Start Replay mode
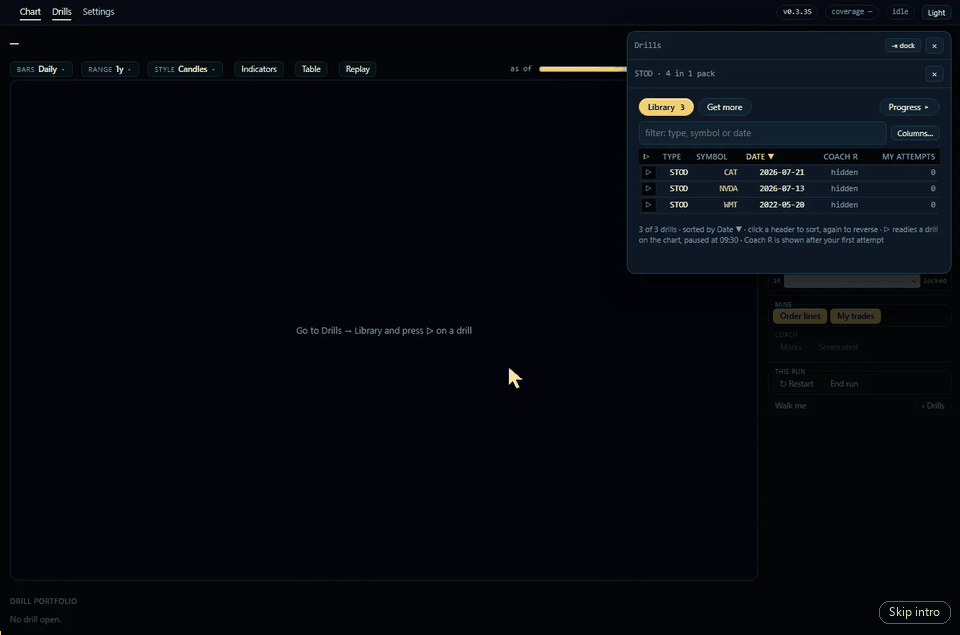The width and height of the screenshot is (960, 635). coord(358,69)
